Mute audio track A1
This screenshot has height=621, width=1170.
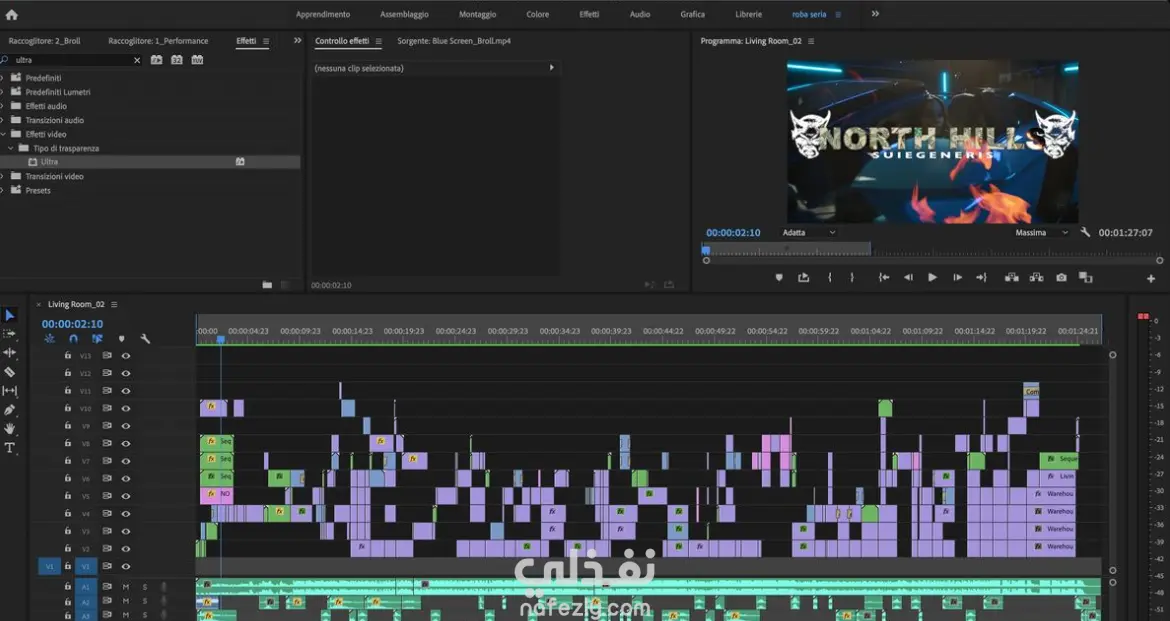point(126,587)
